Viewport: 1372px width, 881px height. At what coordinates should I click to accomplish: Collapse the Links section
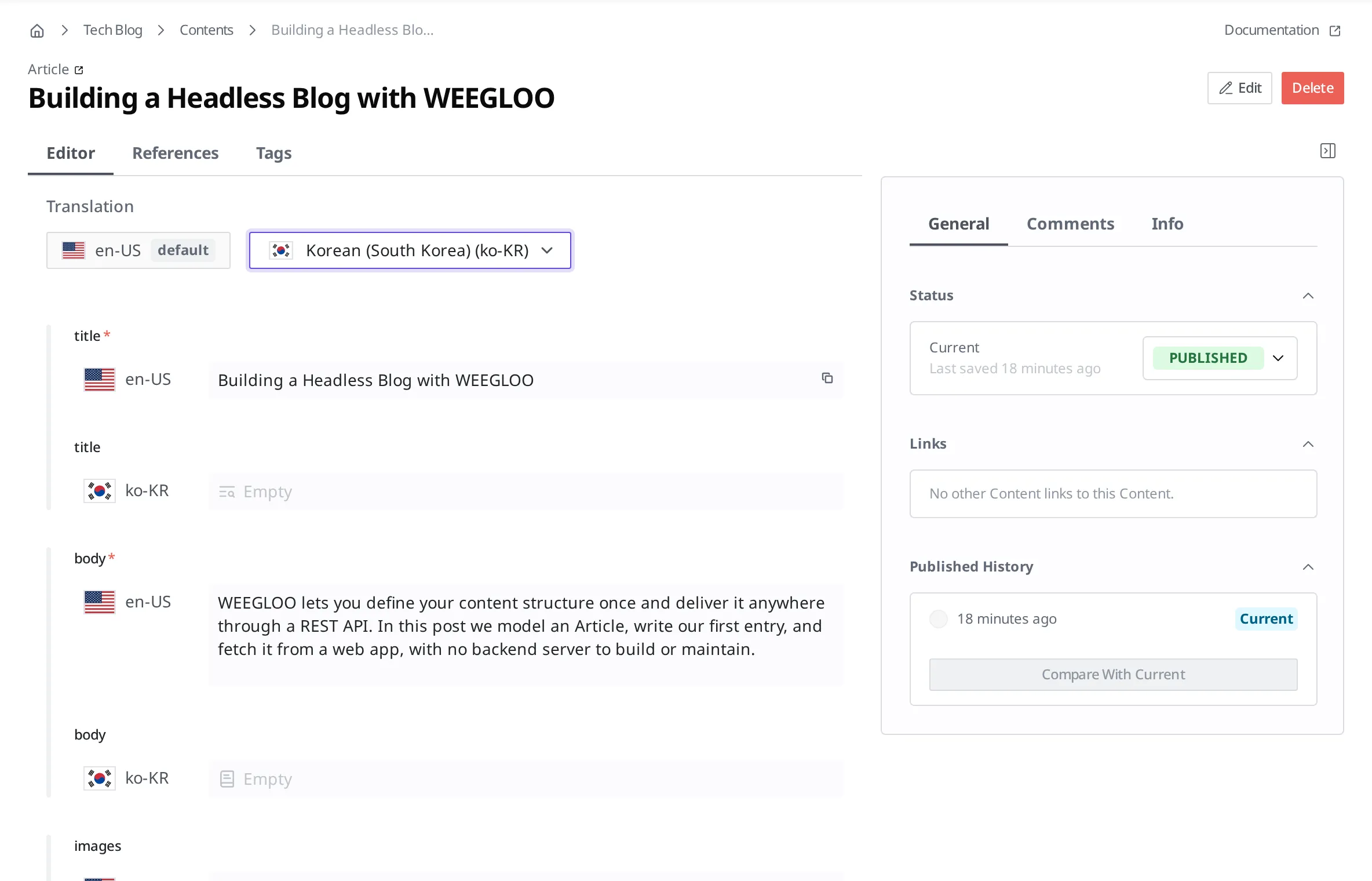[1308, 444]
